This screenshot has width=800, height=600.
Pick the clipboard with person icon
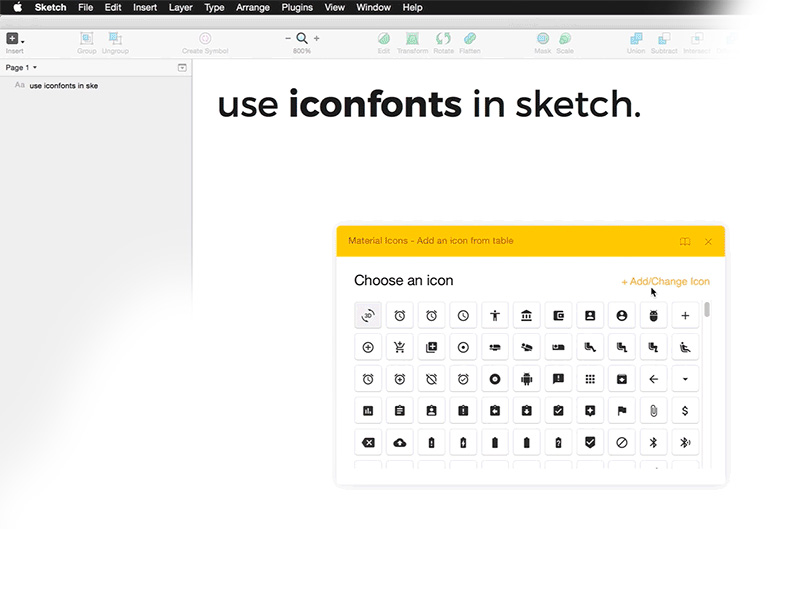[x=431, y=411]
